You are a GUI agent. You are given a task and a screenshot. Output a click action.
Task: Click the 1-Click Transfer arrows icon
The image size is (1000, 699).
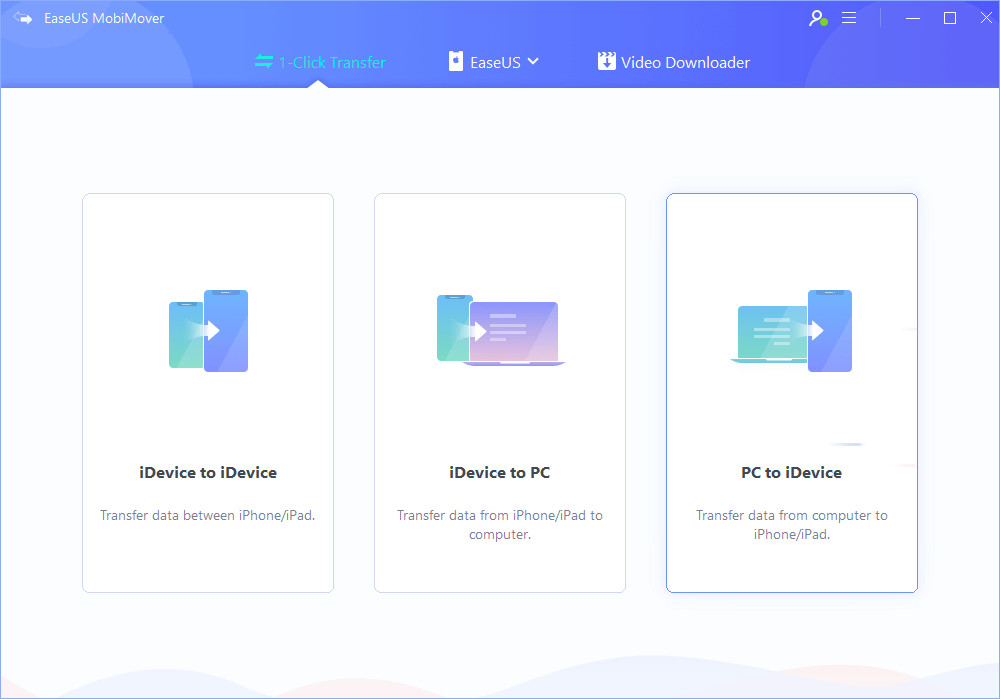tap(263, 61)
